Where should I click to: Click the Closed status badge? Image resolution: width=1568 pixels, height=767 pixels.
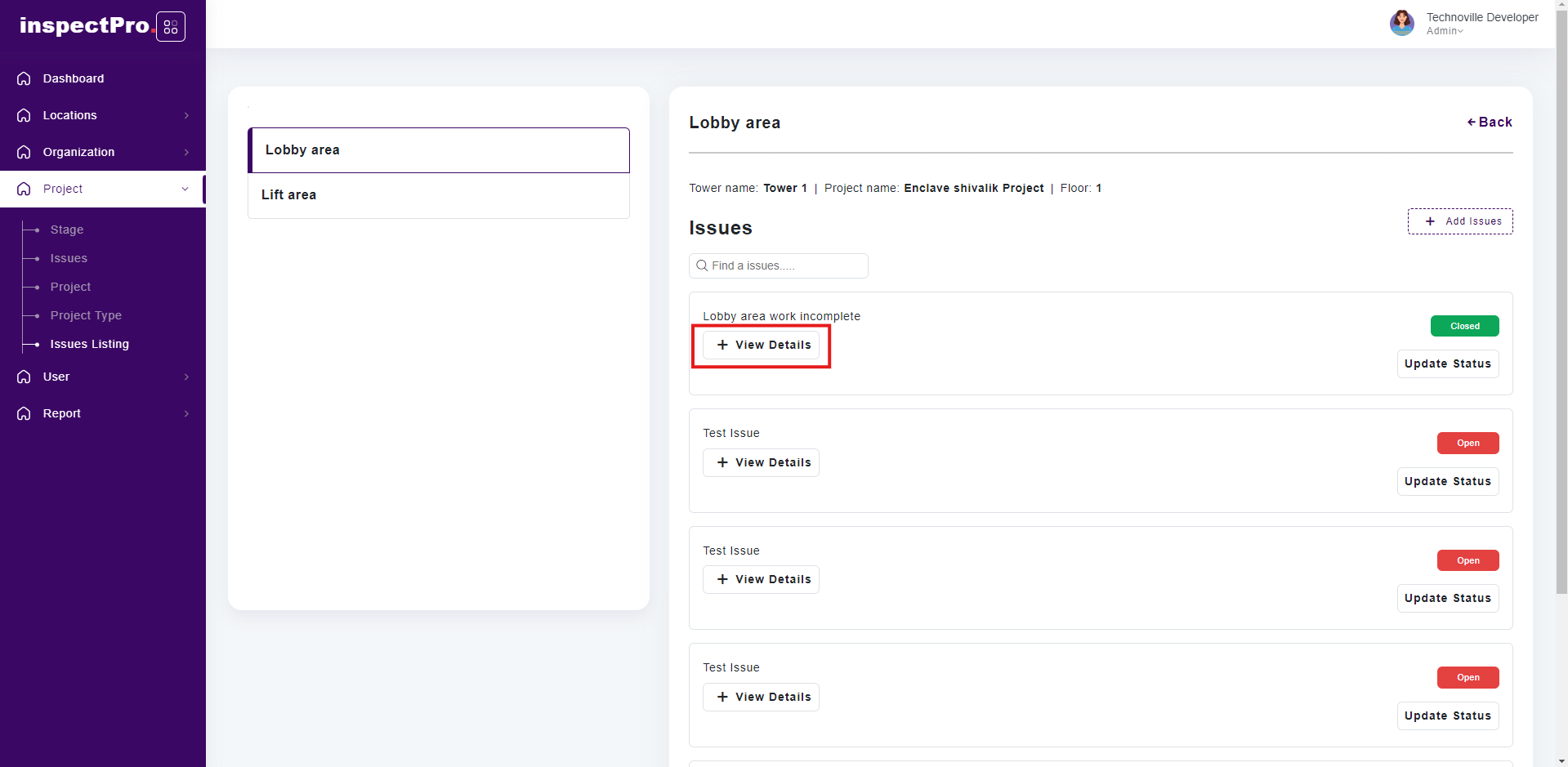click(1464, 326)
